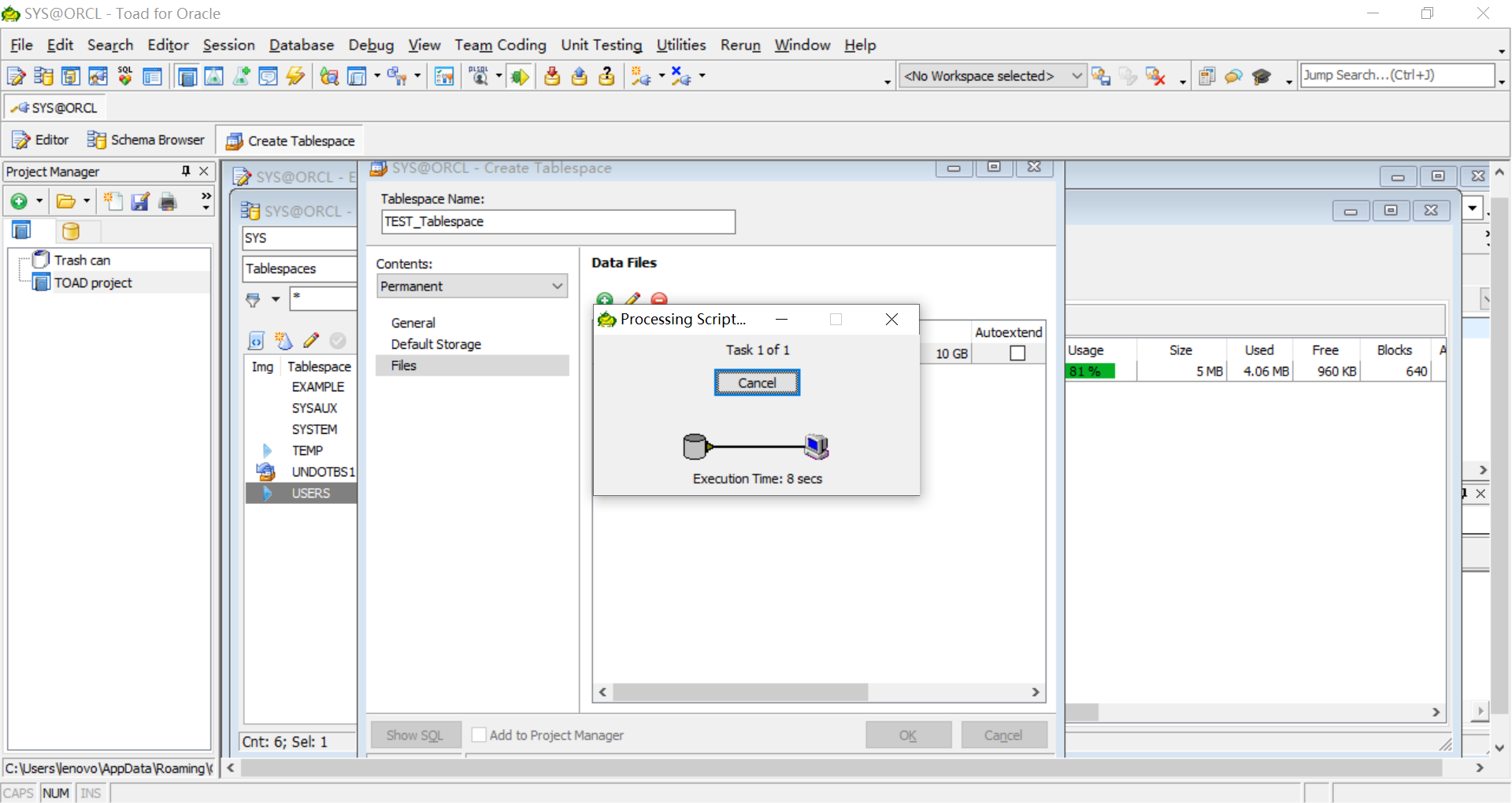Open the Utilities menu

point(681,45)
